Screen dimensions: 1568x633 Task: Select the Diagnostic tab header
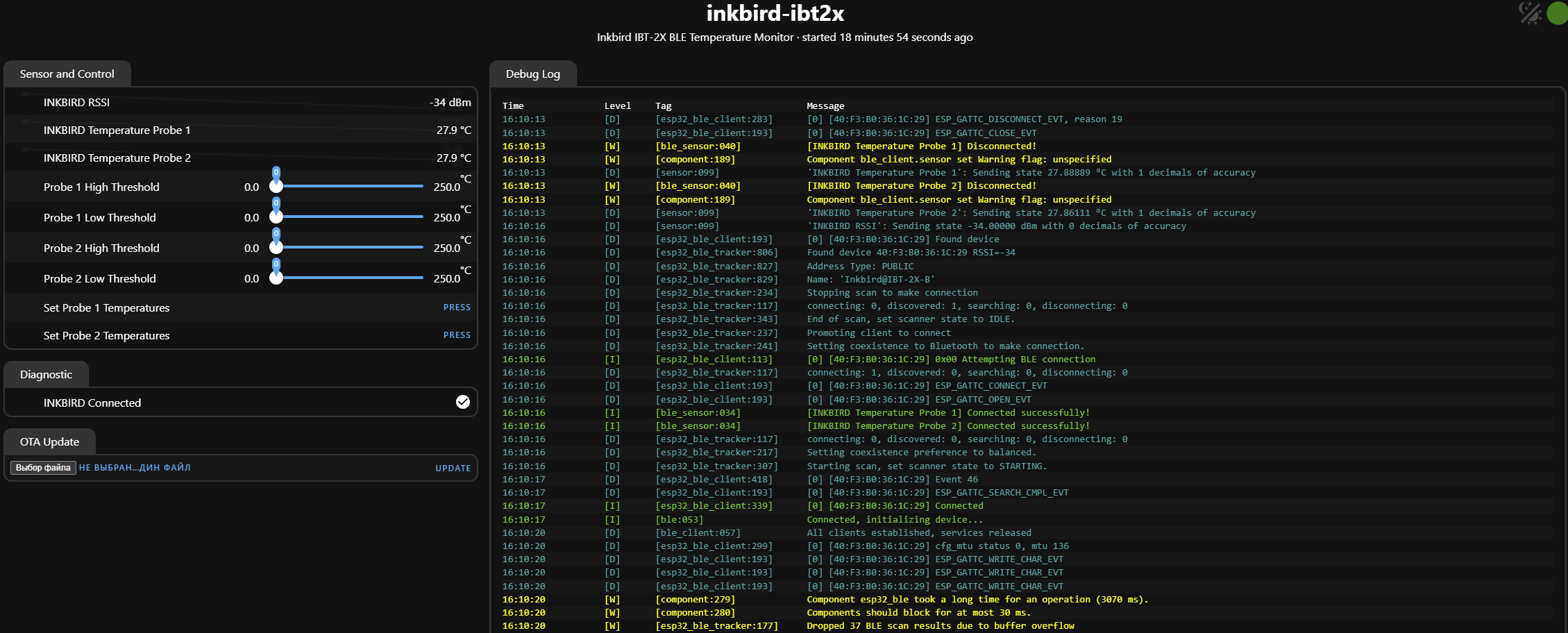[46, 374]
